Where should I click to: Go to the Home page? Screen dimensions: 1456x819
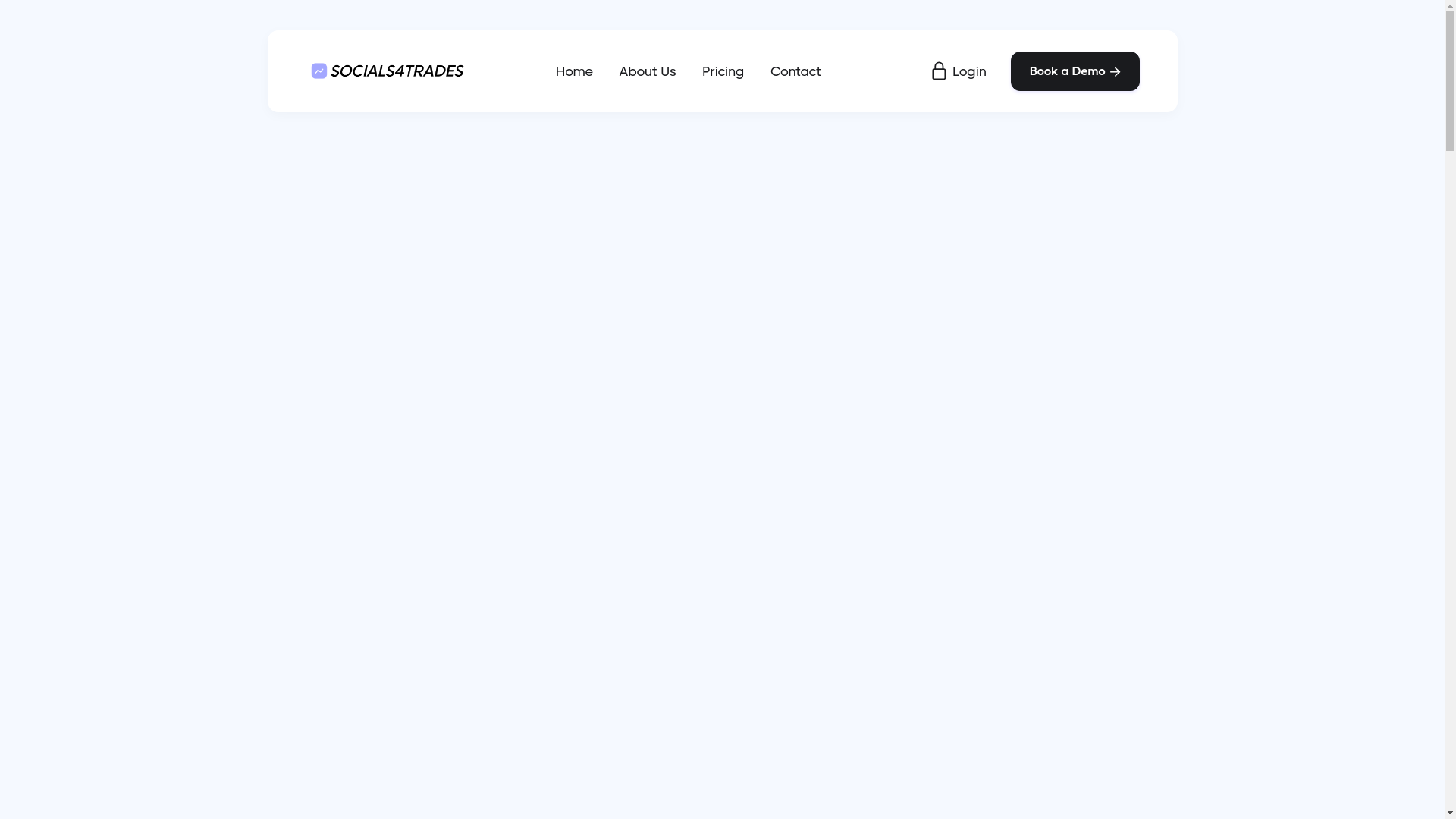click(574, 71)
